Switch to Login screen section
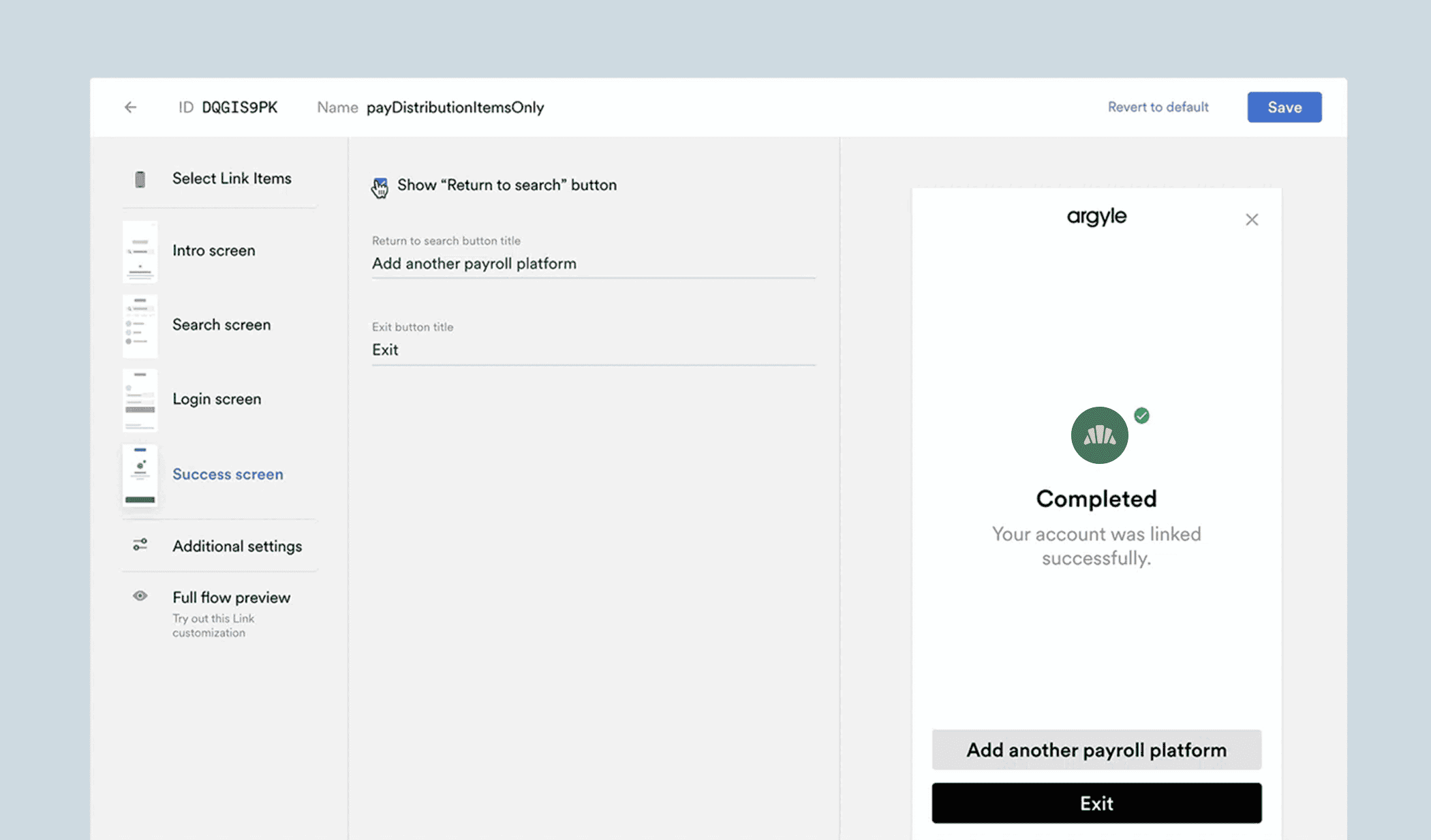Screen dimensions: 1431x840 [217, 399]
